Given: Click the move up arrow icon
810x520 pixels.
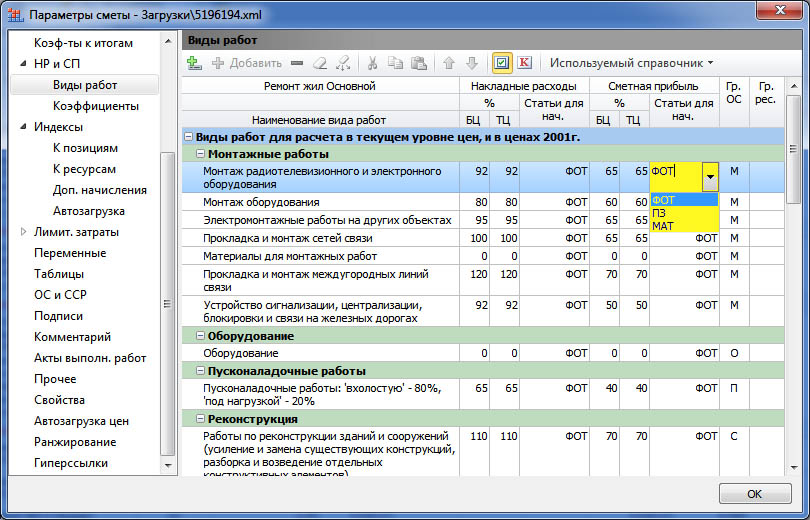Looking at the screenshot, I should [x=449, y=63].
